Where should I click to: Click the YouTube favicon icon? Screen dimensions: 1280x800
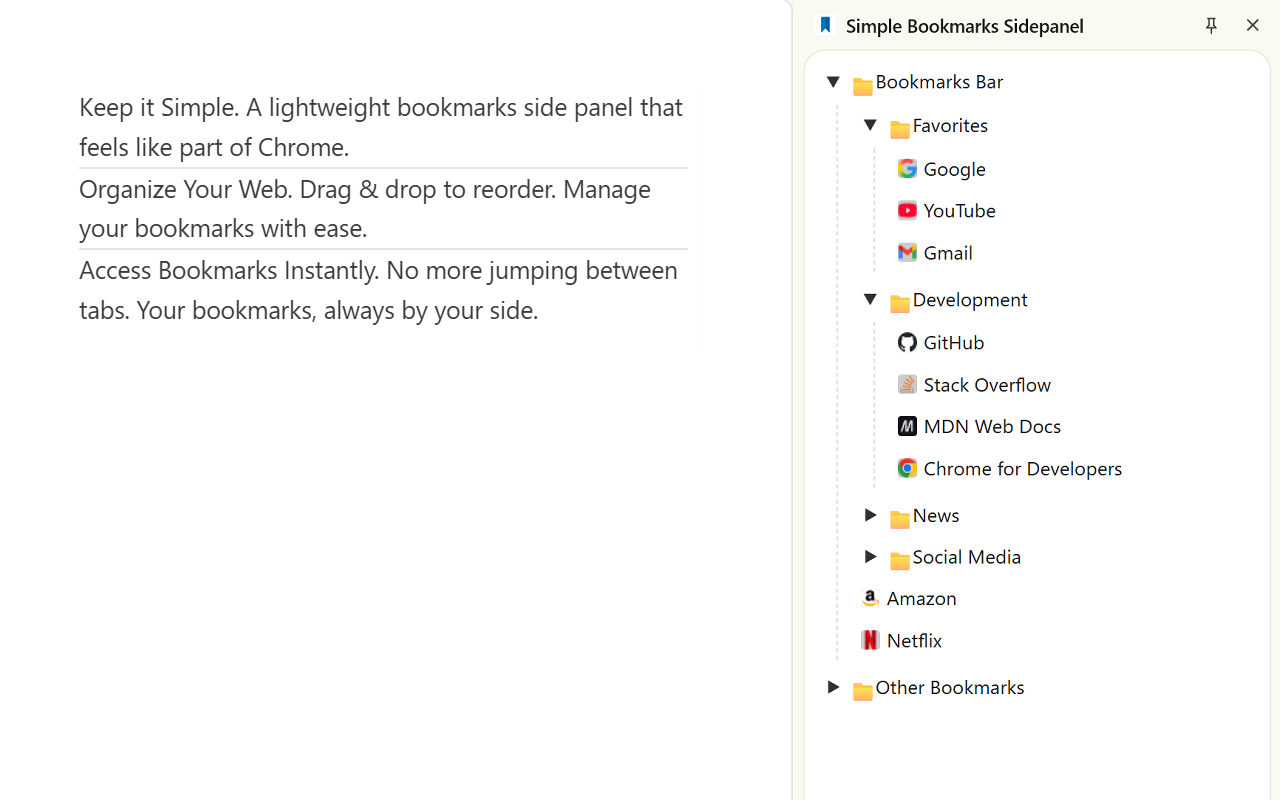(907, 210)
